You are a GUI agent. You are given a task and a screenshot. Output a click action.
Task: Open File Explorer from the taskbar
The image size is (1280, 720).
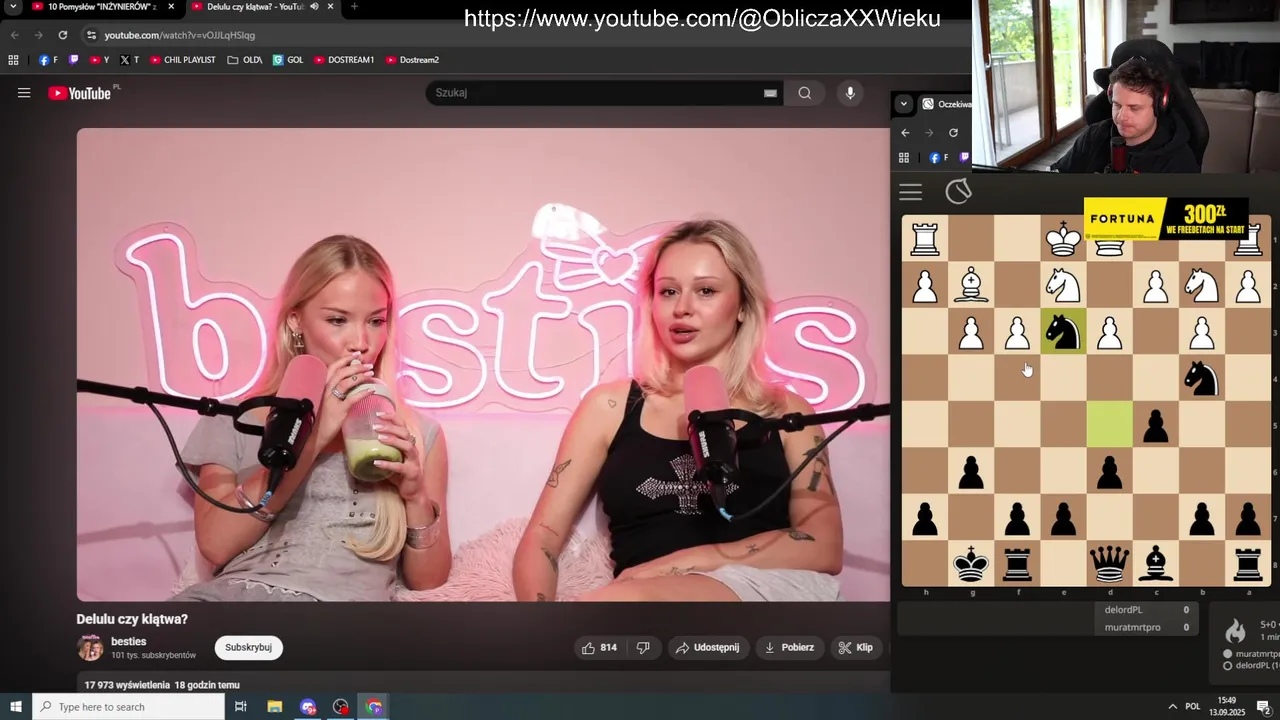pyautogui.click(x=275, y=707)
